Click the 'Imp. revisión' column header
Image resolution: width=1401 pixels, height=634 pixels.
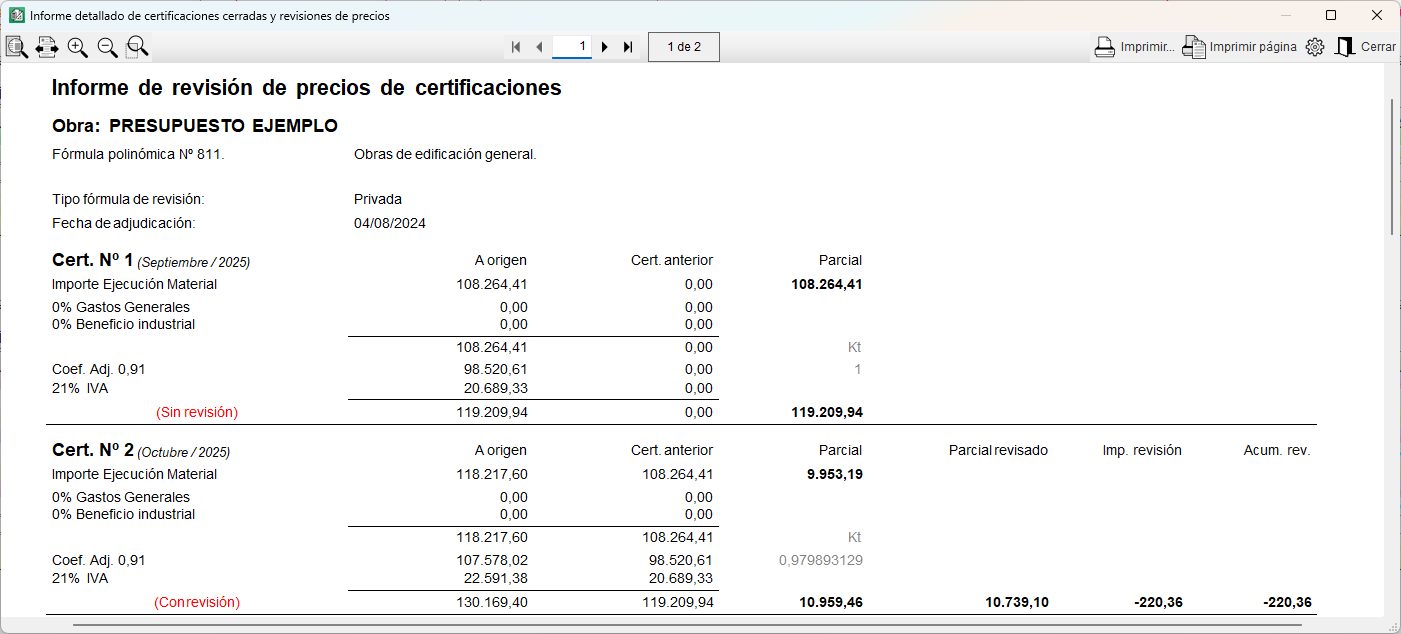[1140, 450]
